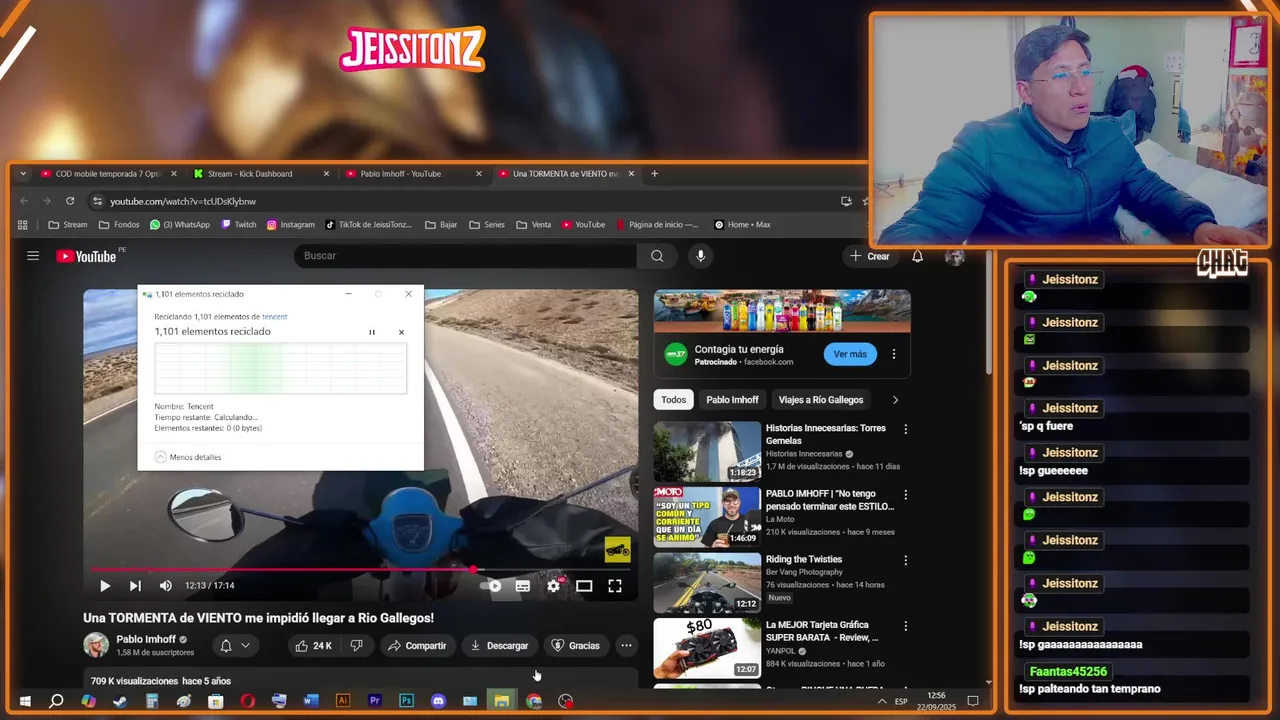Open account avatar menu
1280x720 pixels.
click(955, 256)
